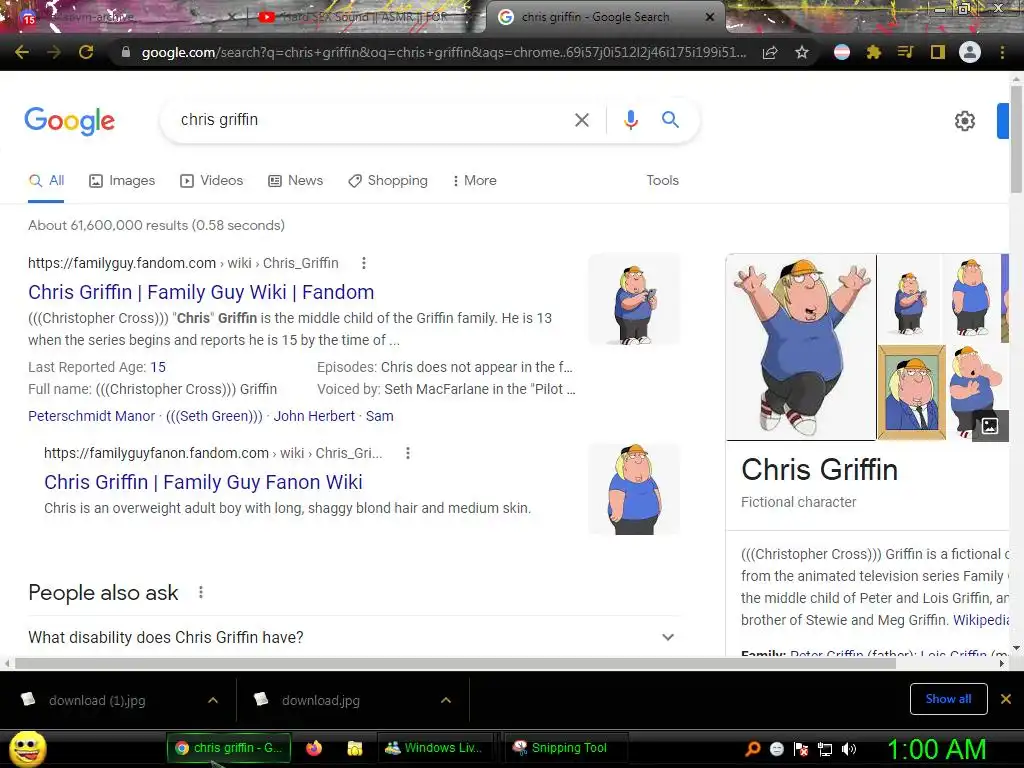Open the More search filters menu

(475, 181)
